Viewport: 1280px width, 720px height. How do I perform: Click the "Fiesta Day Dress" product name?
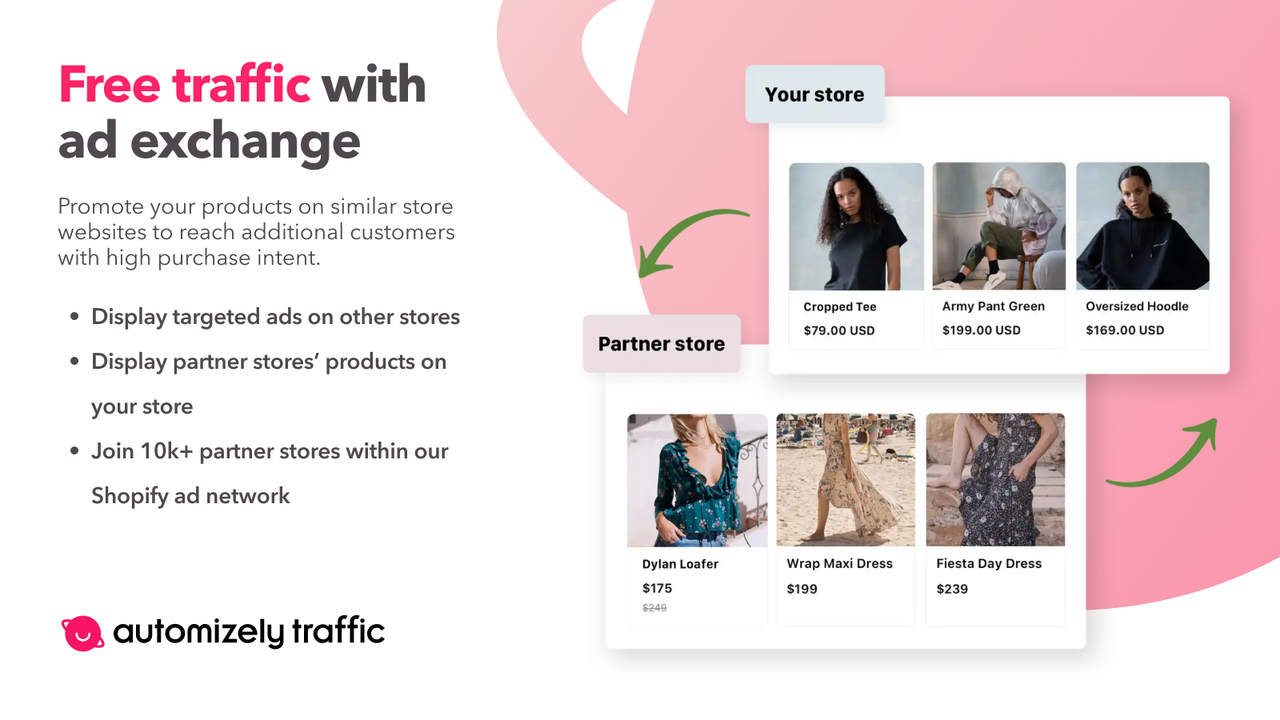(989, 564)
